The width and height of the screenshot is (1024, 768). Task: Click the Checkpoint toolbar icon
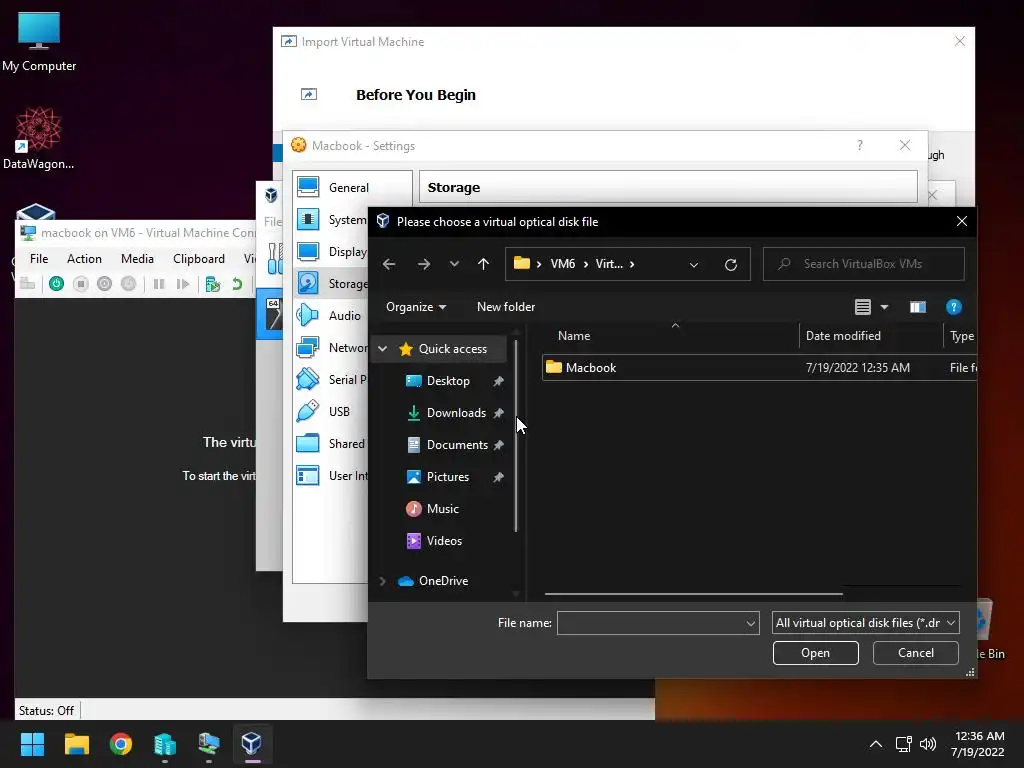pyautogui.click(x=212, y=284)
